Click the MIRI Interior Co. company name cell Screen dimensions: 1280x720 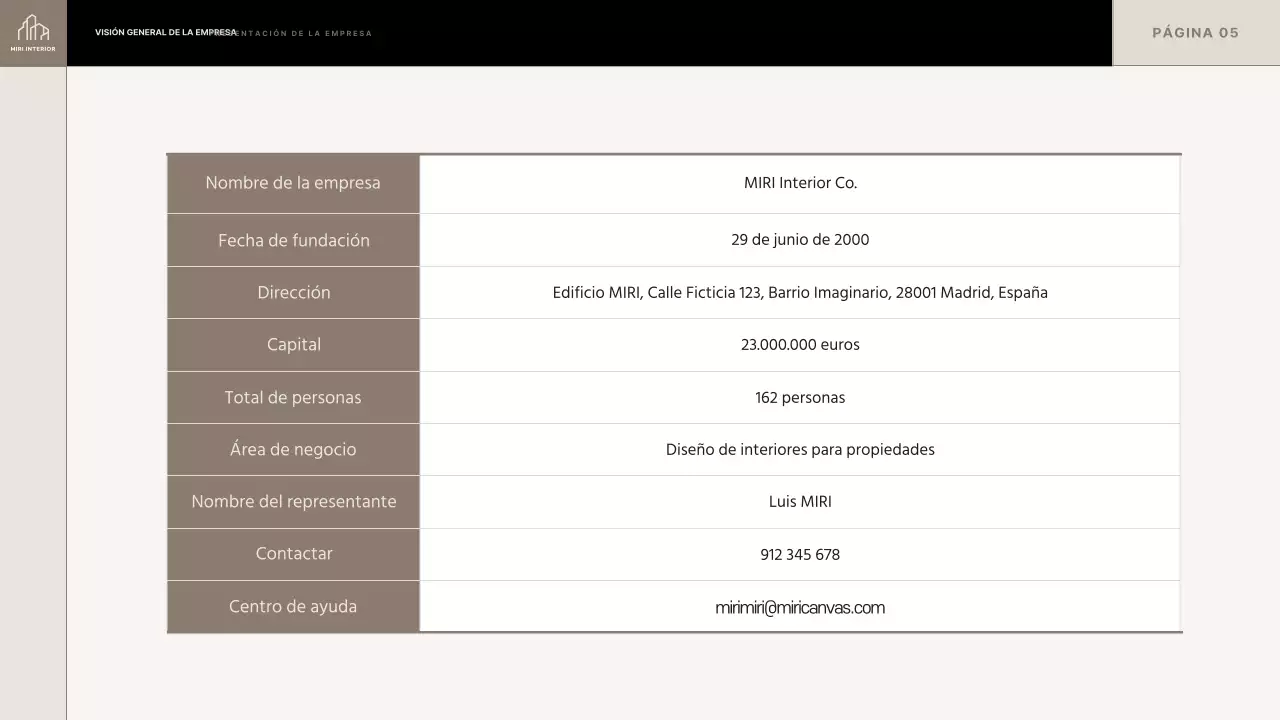tap(800, 183)
